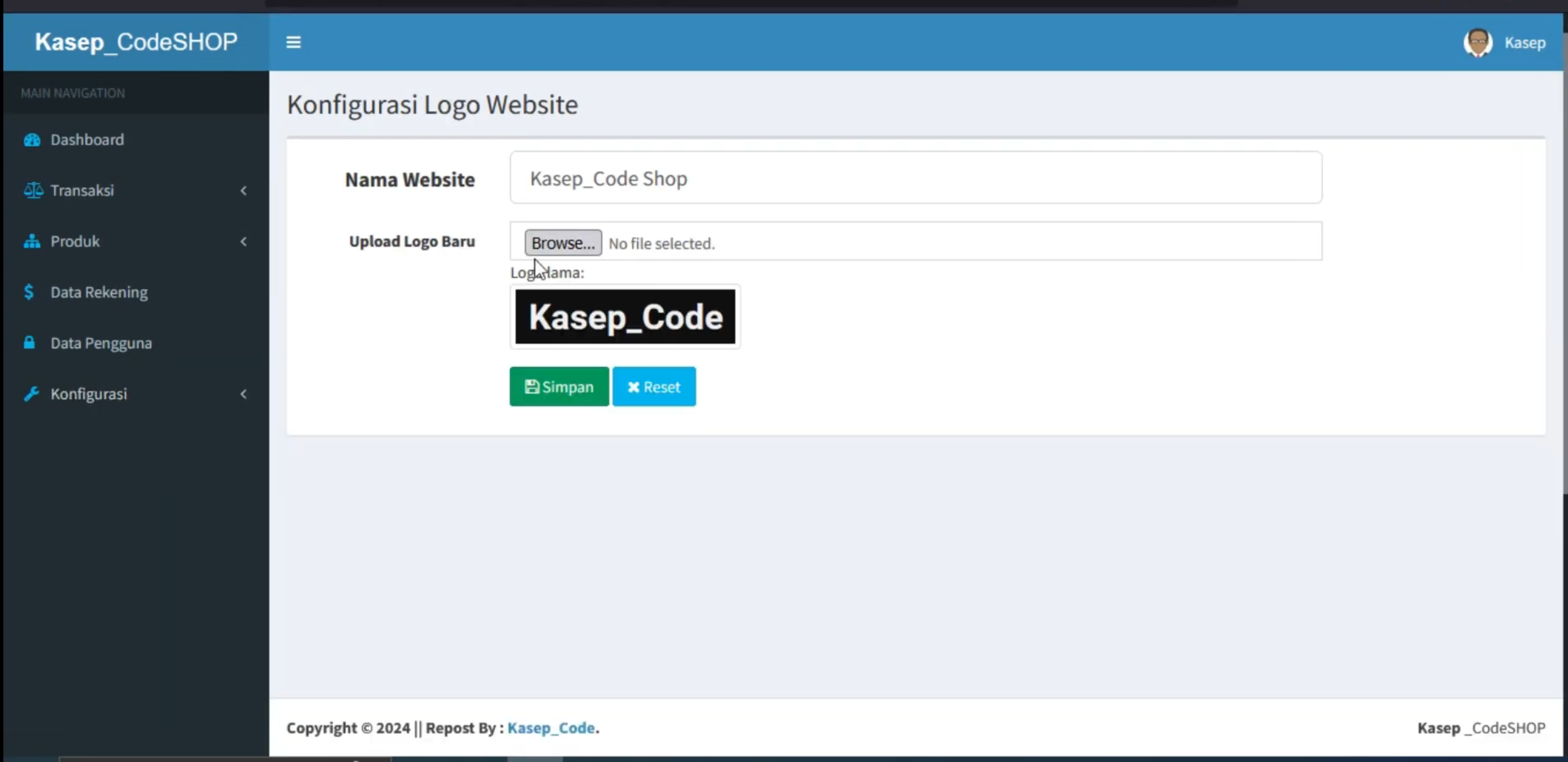Click the Produk menu label

[x=75, y=241]
